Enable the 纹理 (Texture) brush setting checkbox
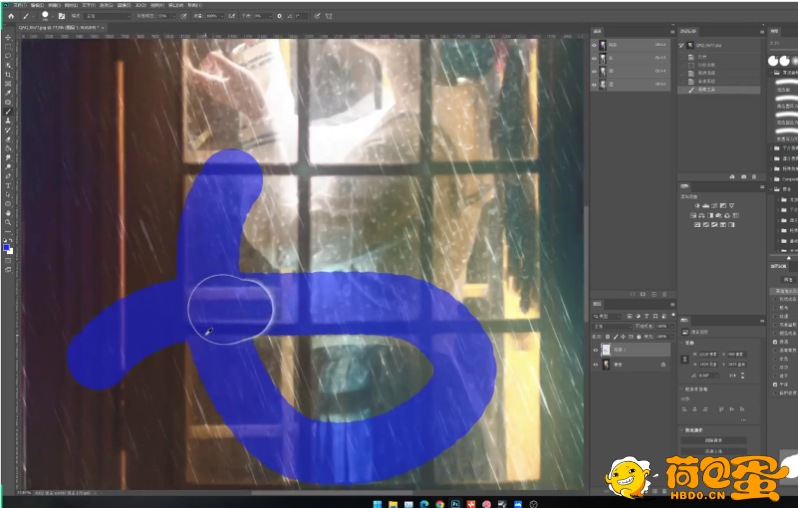The width and height of the screenshot is (798, 508). (775, 316)
